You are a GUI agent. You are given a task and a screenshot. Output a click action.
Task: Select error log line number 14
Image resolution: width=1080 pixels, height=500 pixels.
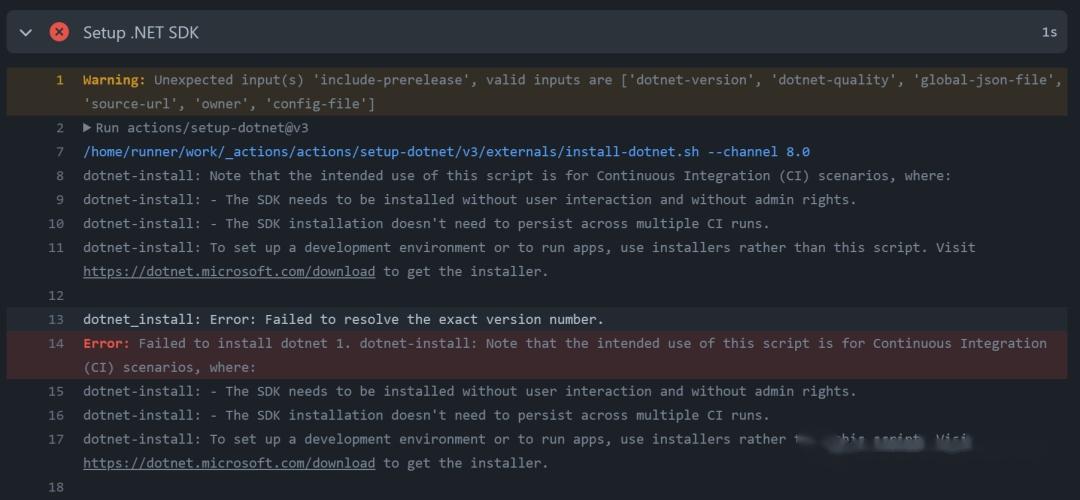click(x=56, y=344)
